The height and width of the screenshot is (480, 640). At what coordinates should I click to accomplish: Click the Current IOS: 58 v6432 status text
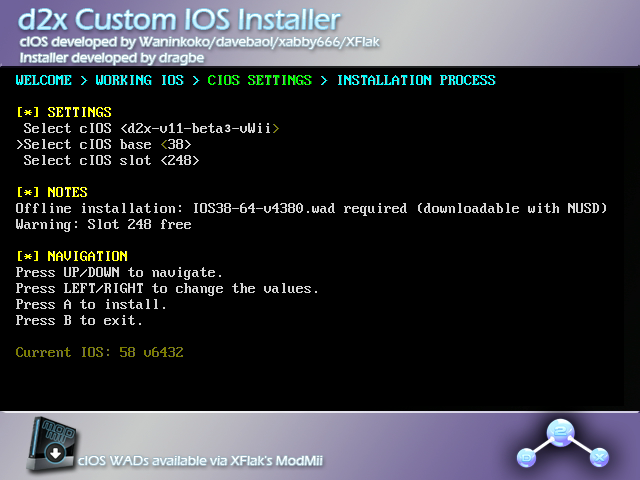click(99, 352)
